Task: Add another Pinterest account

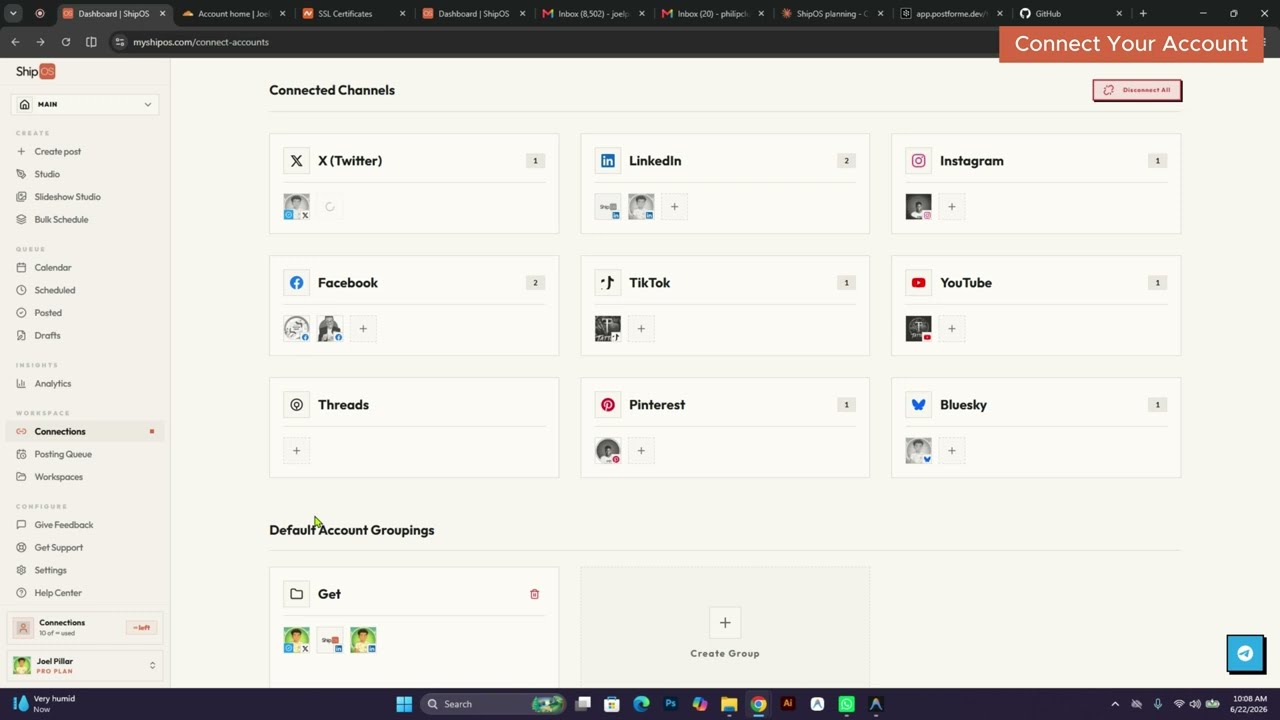Action: [641, 451]
